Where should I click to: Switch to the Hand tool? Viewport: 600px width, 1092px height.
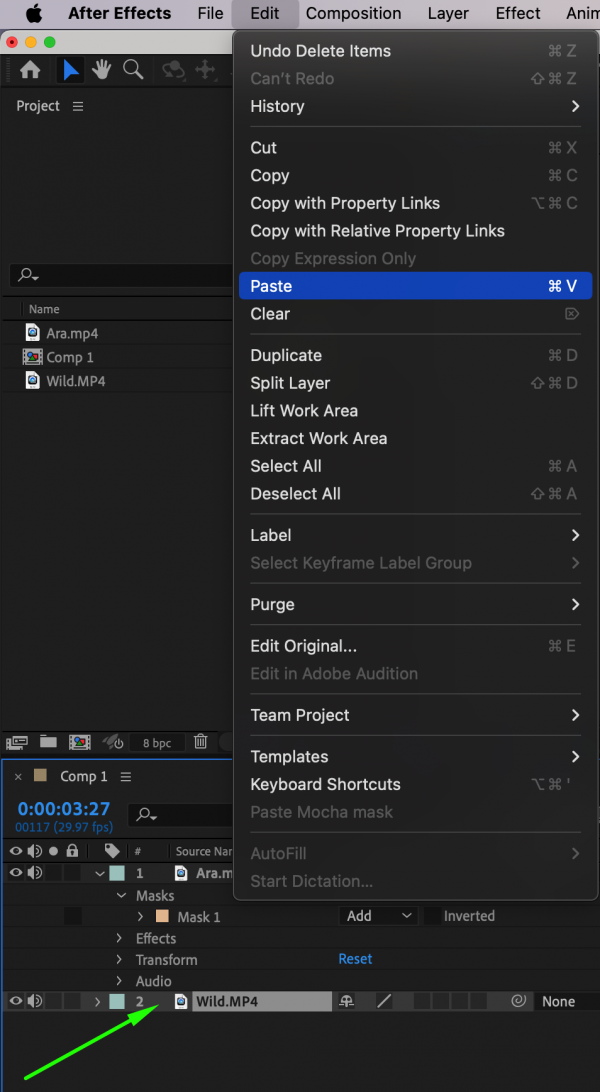click(102, 70)
